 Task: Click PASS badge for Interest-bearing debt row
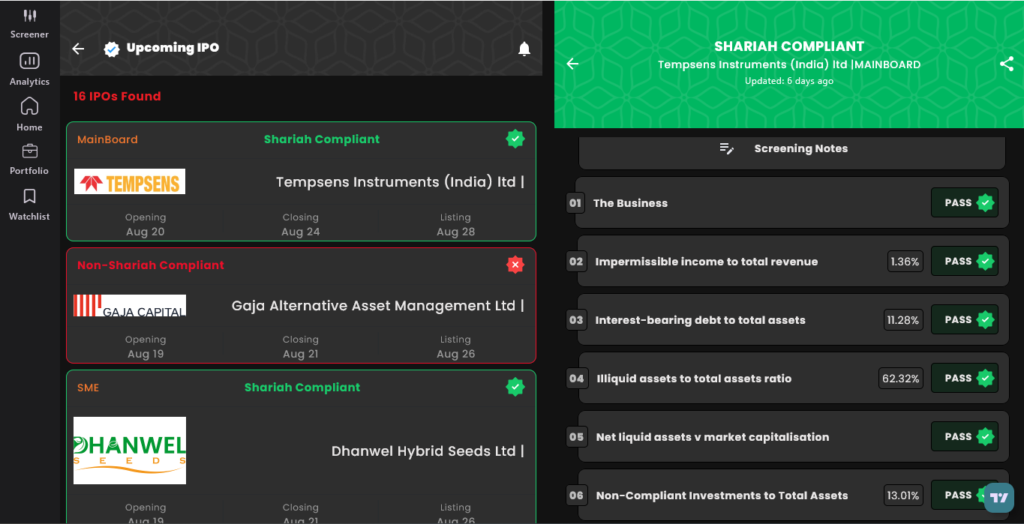[965, 320]
